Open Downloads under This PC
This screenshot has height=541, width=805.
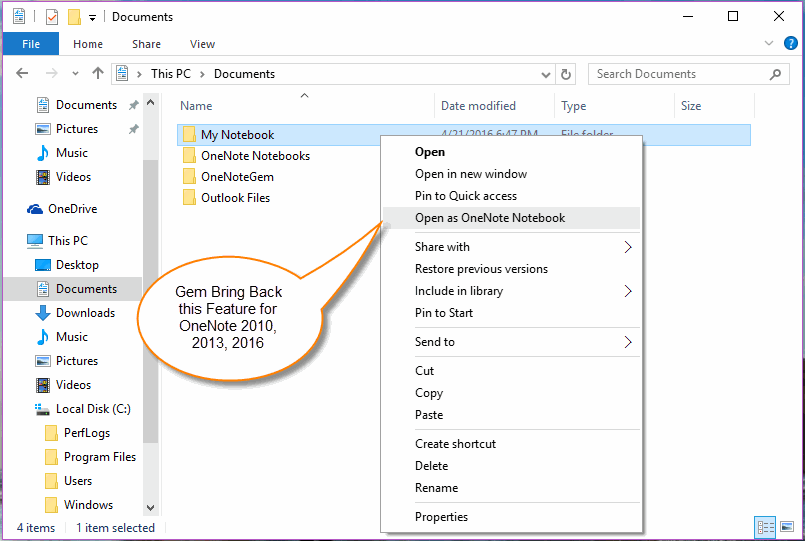(75, 313)
